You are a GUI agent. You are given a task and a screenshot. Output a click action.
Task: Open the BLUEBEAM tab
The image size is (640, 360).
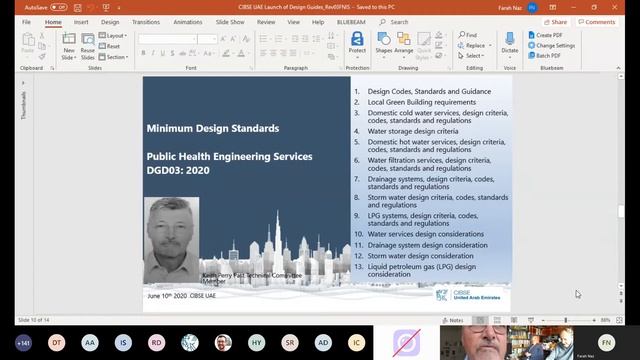[x=351, y=22]
